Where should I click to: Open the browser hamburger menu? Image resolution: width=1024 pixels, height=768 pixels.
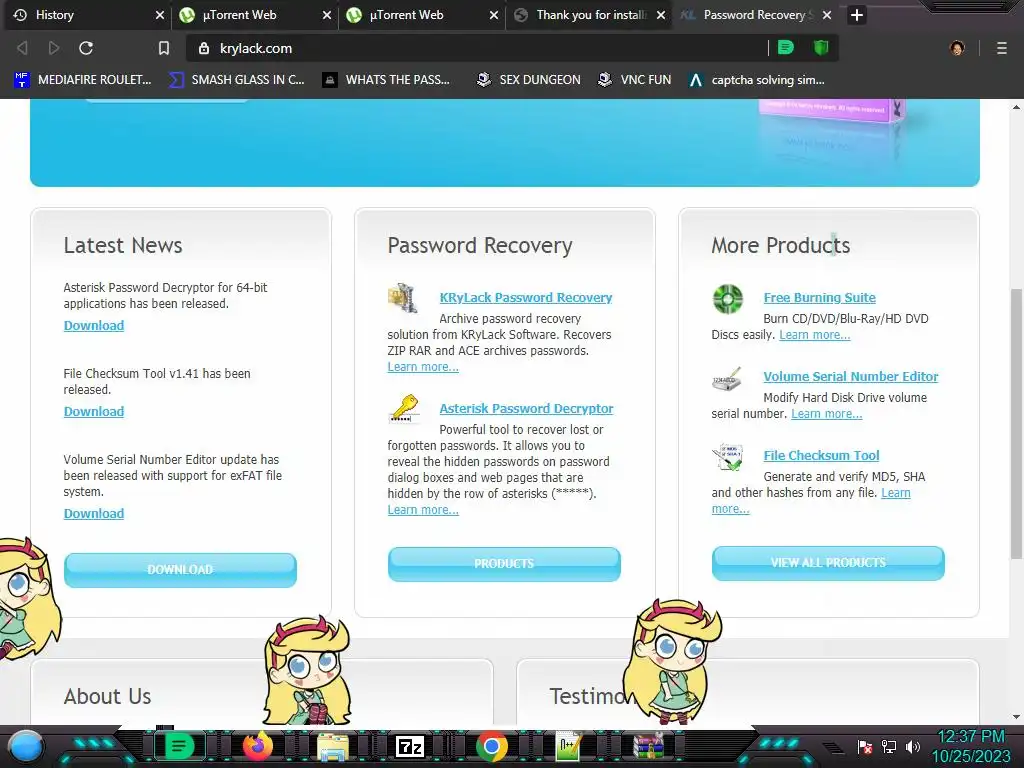[1002, 48]
